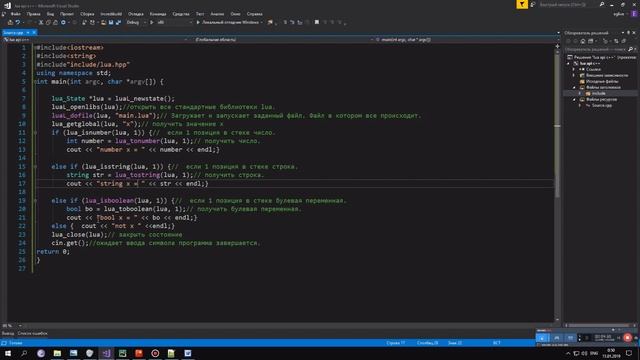Viewport: 640px width, 360px height.
Task: Start the Local Windows Debugger
Action: click(x=229, y=22)
